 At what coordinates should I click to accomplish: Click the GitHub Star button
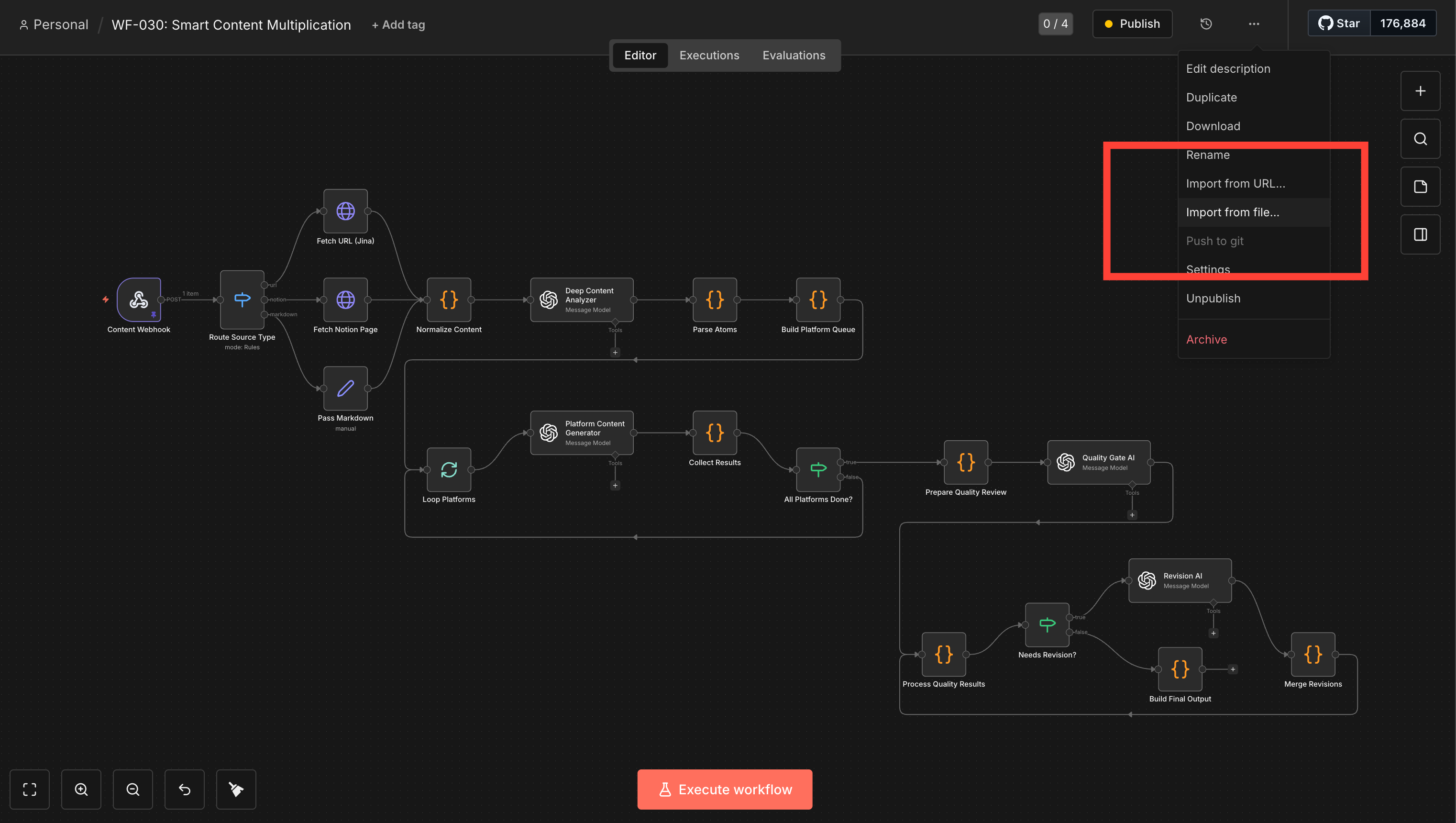click(x=1339, y=23)
